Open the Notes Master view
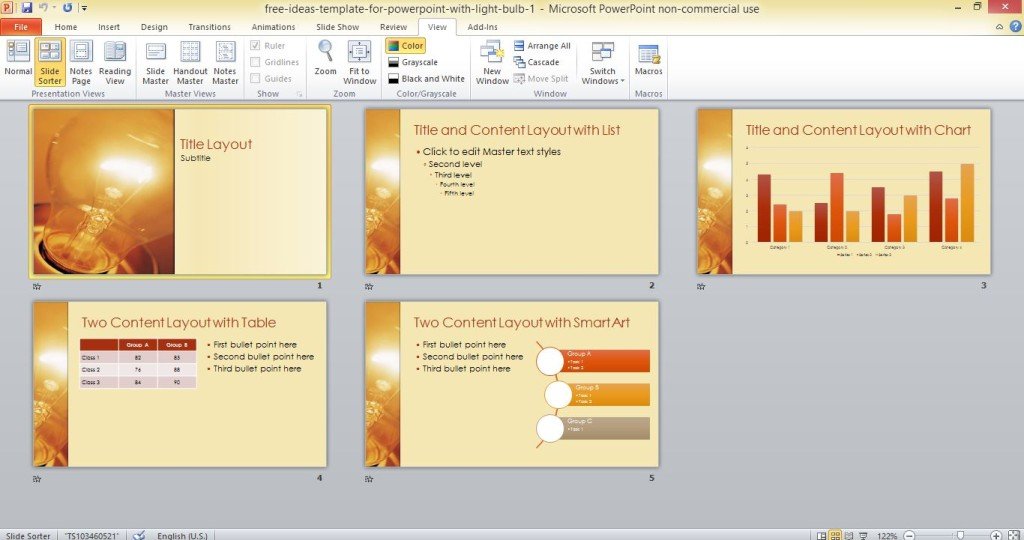This screenshot has height=540, width=1024. pyautogui.click(x=225, y=62)
